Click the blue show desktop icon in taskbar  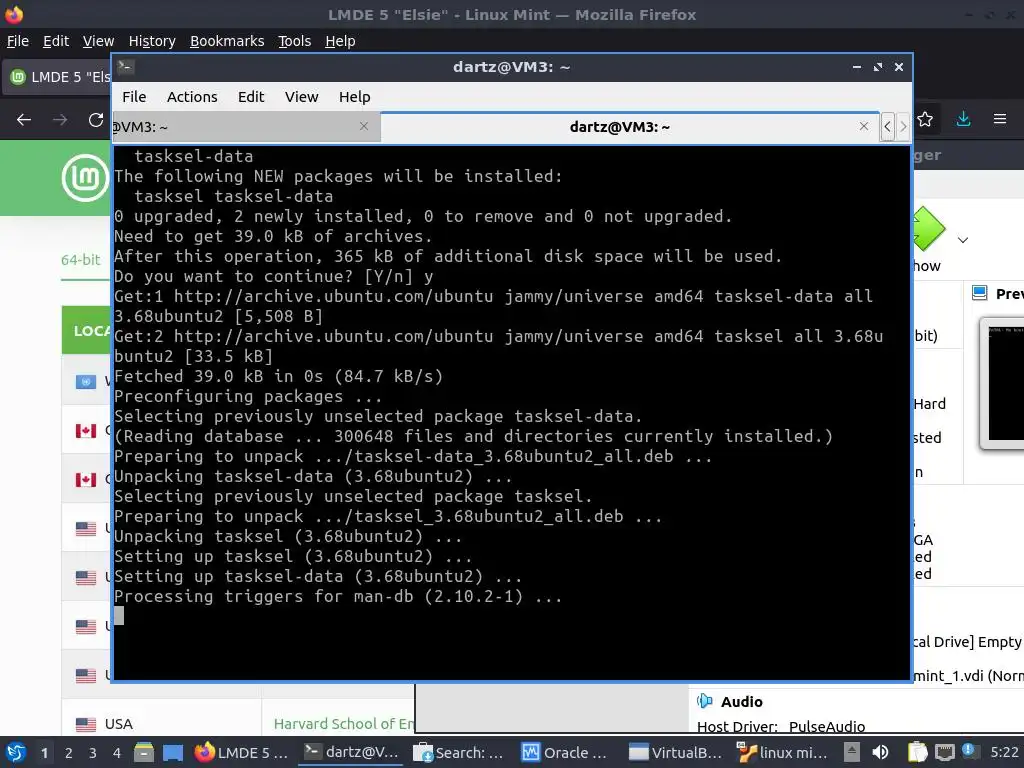[173, 752]
